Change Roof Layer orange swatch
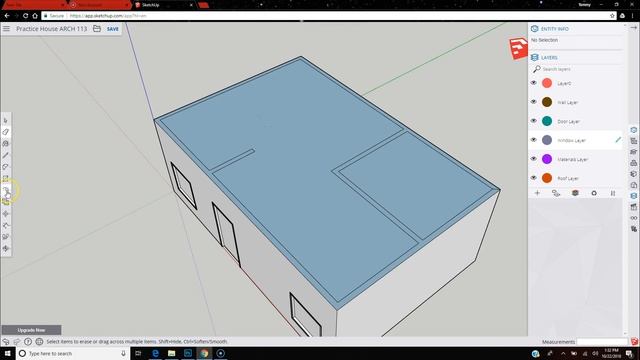The image size is (640, 360). (x=547, y=178)
